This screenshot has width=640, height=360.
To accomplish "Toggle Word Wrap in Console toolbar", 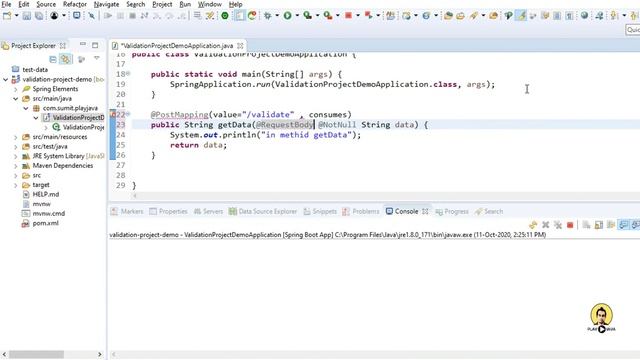I will 611,225.
